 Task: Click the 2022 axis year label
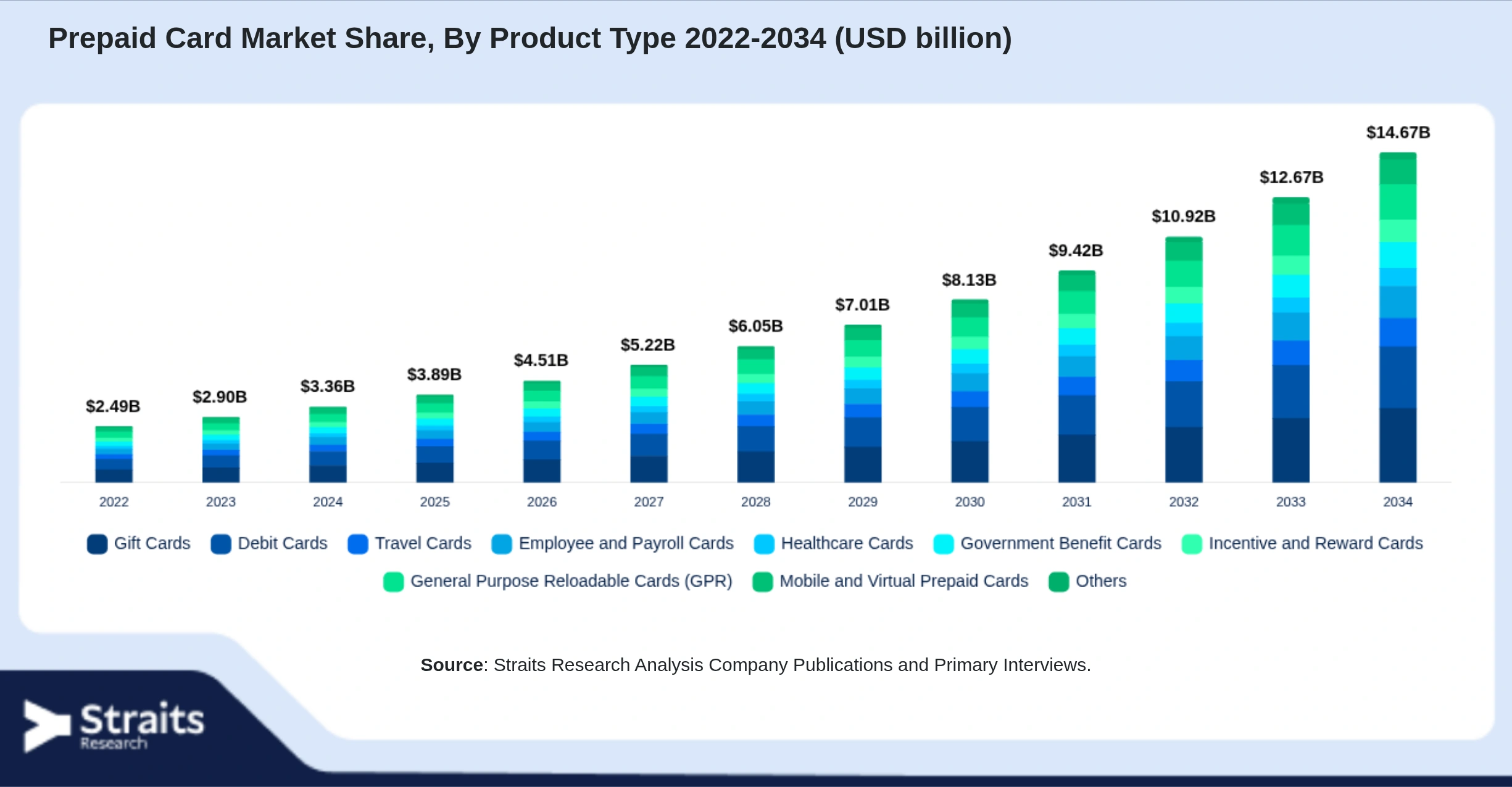114,502
